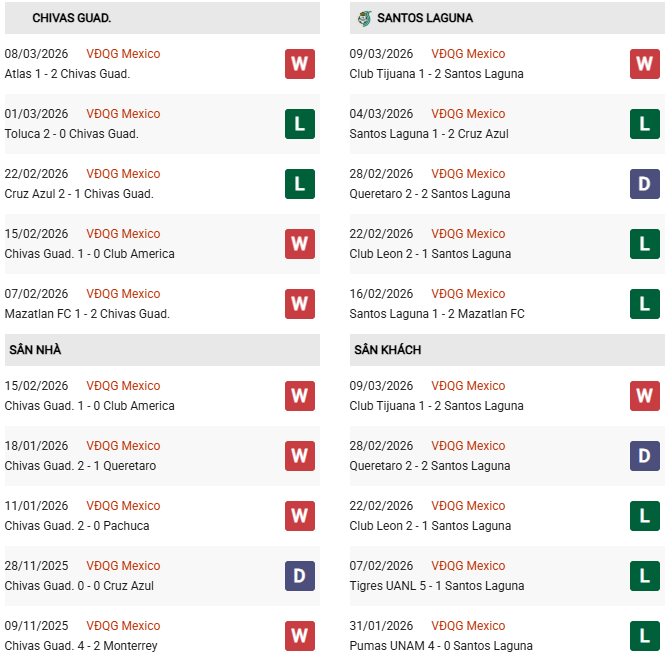
Task: Click L badge for Pumas UNAM match
Action: click(645, 636)
